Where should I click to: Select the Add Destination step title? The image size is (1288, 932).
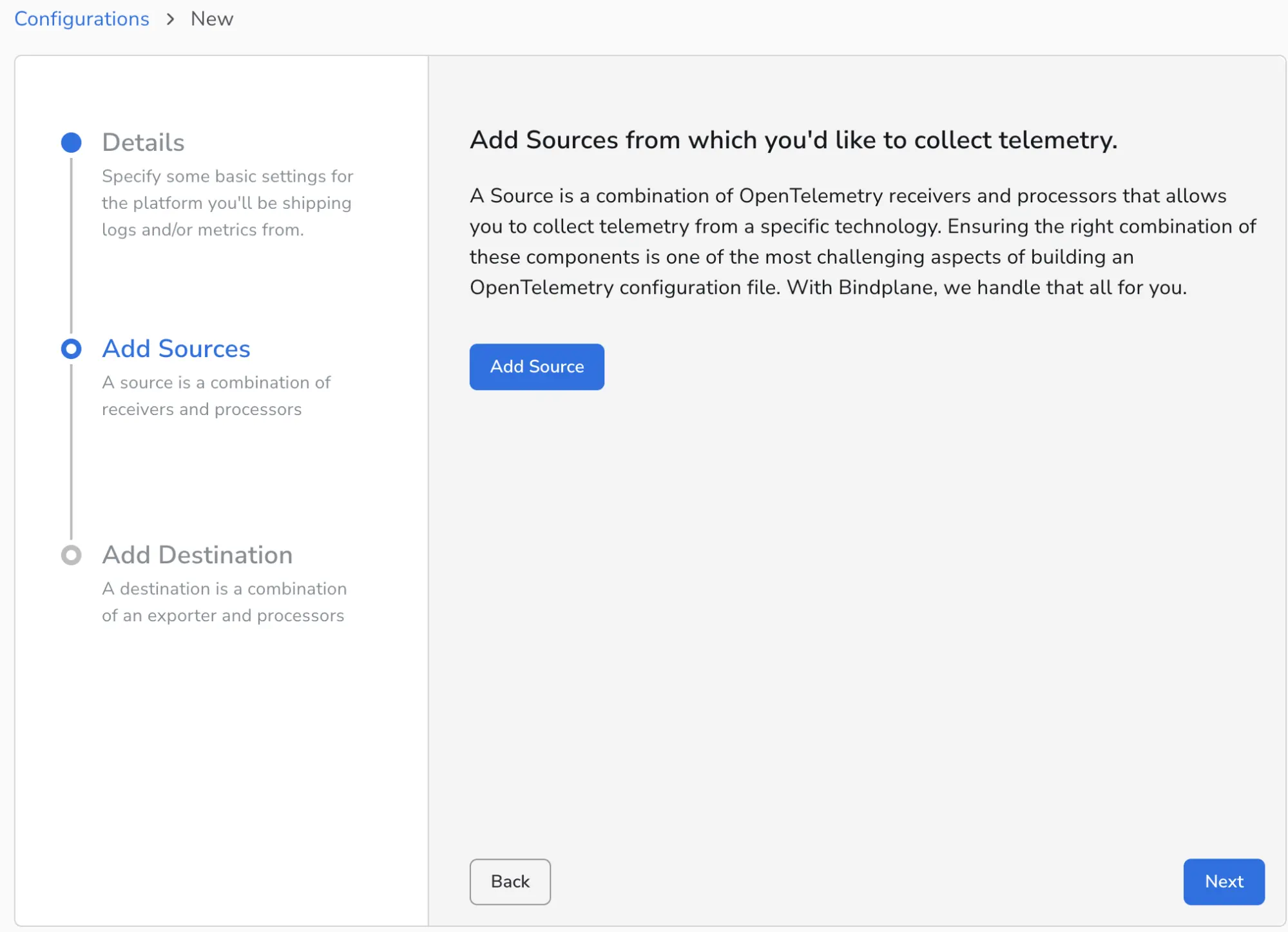(x=197, y=555)
